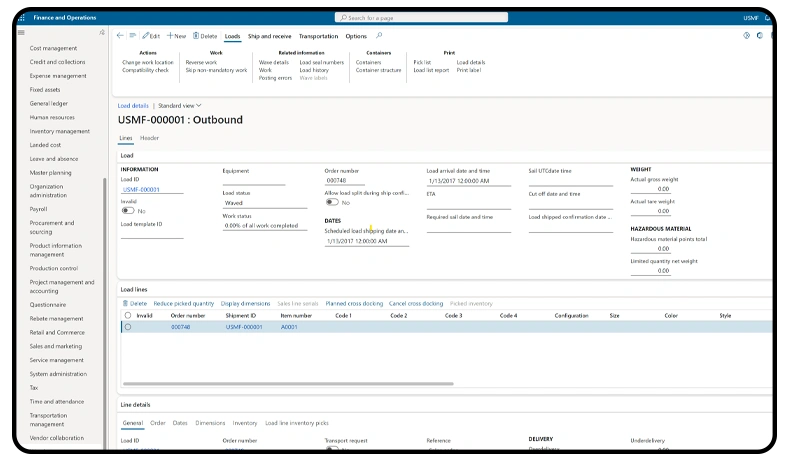Open the Inventory tab in Line details
Viewport: 790px width, 461px height.
click(245, 423)
